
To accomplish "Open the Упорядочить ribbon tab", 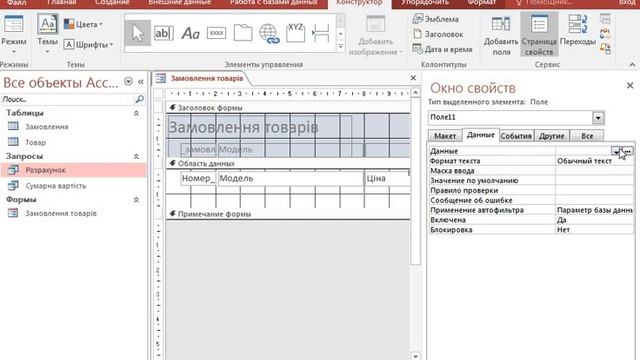I will click(x=425, y=2).
